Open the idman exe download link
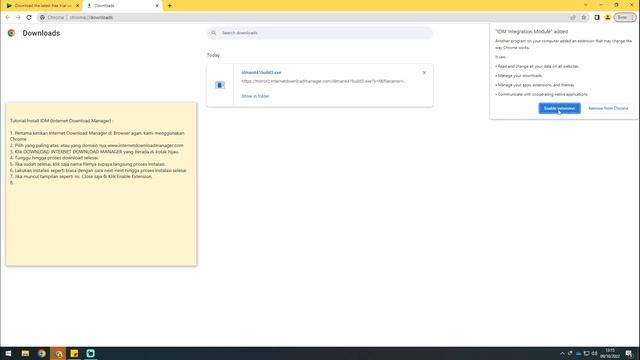 [x=261, y=73]
